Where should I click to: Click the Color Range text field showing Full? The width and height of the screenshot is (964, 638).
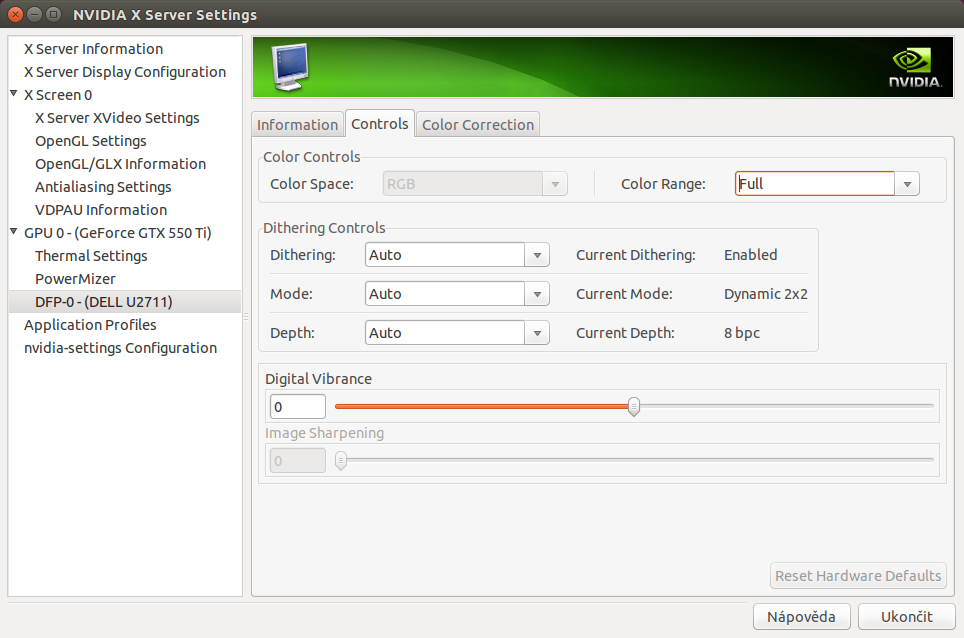(815, 184)
